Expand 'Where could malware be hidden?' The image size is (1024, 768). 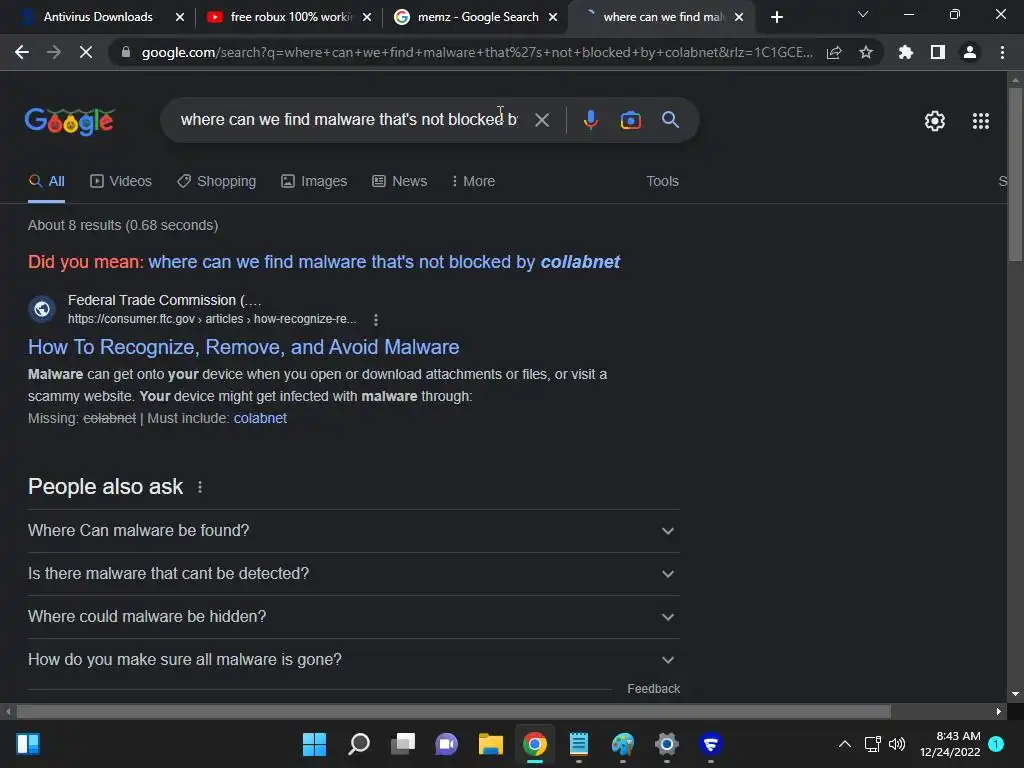(x=353, y=616)
